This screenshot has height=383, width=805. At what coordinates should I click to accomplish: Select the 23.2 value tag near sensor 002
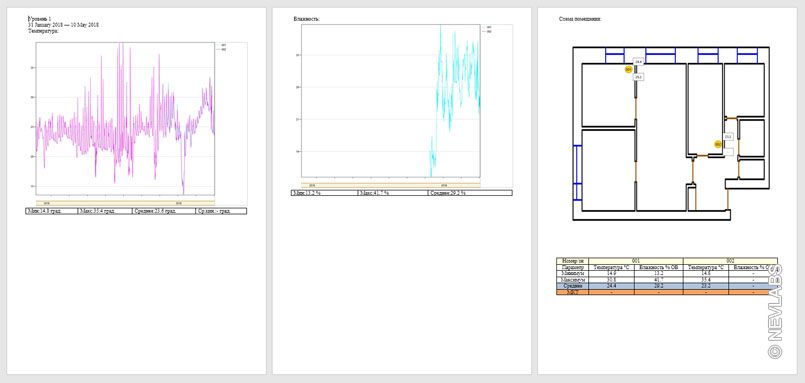[x=728, y=137]
